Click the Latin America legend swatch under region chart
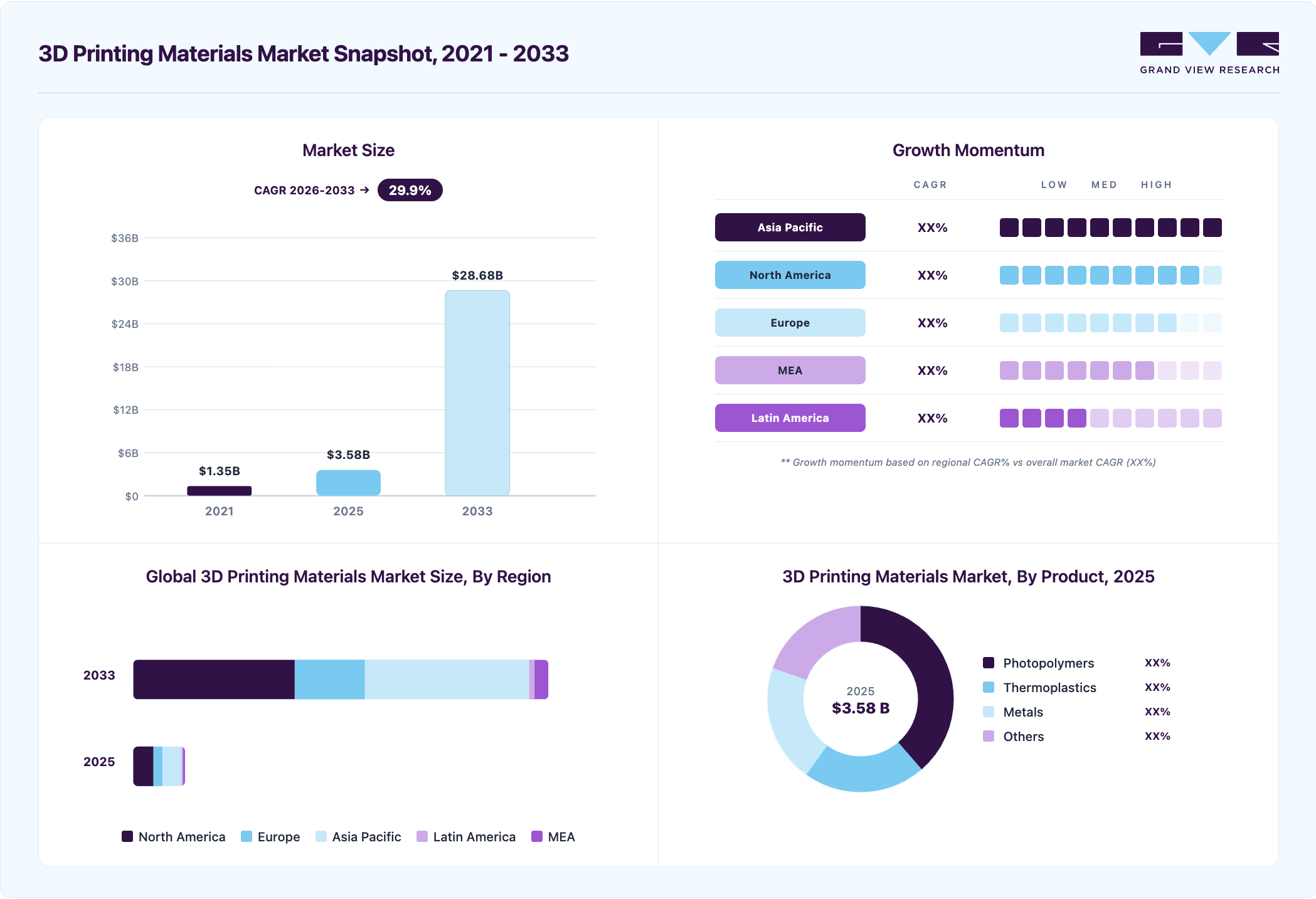1316x899 pixels. click(x=422, y=836)
